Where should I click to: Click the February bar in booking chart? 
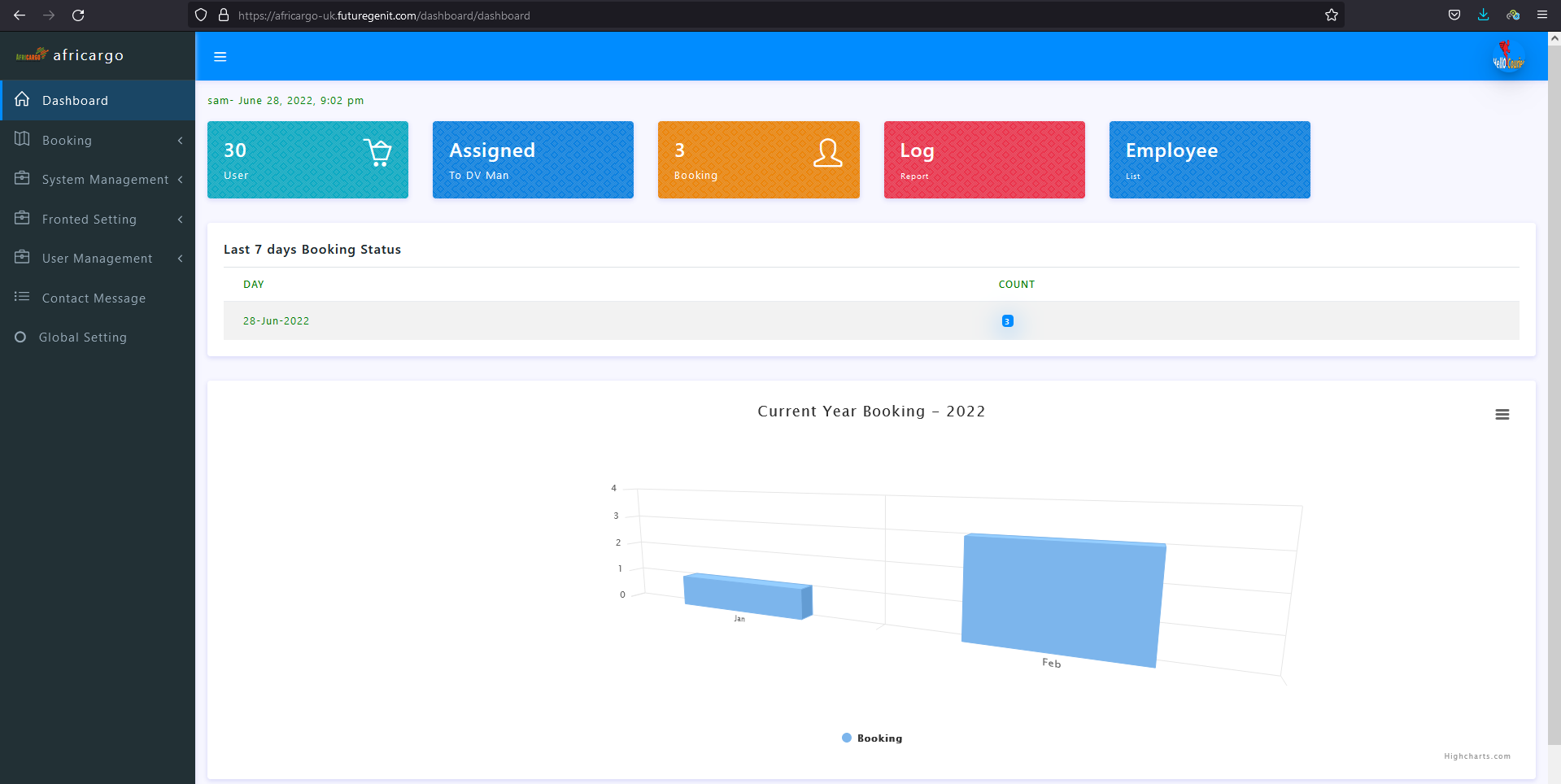click(x=1062, y=600)
